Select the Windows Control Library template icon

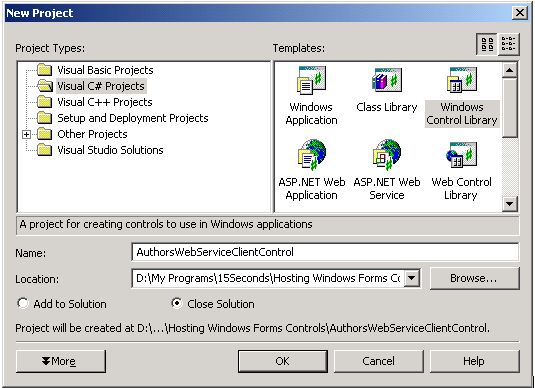coord(462,80)
